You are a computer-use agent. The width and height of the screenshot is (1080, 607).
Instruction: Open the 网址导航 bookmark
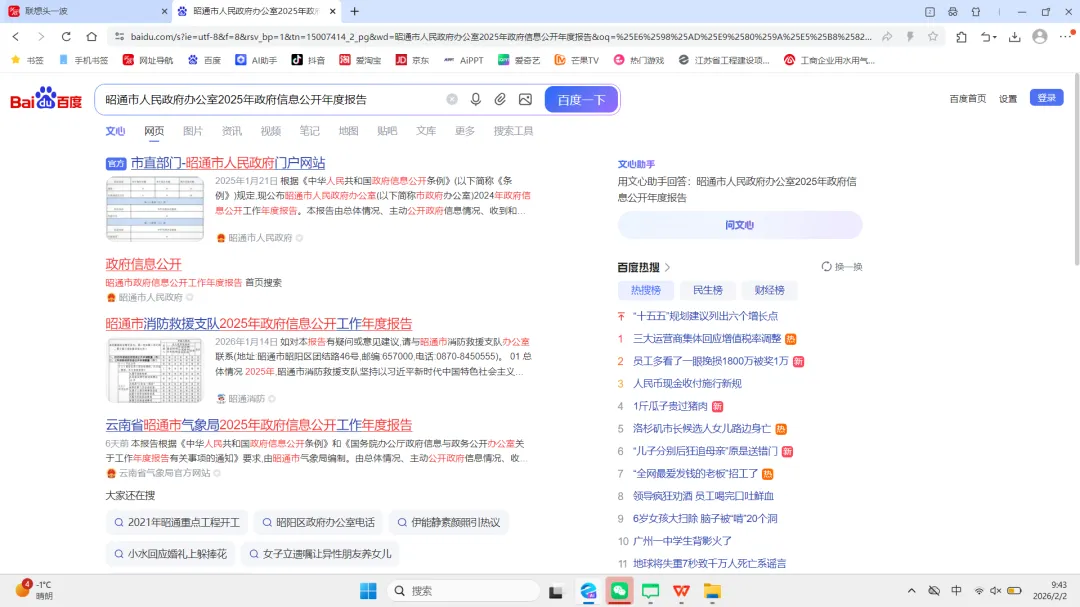[x=147, y=60]
